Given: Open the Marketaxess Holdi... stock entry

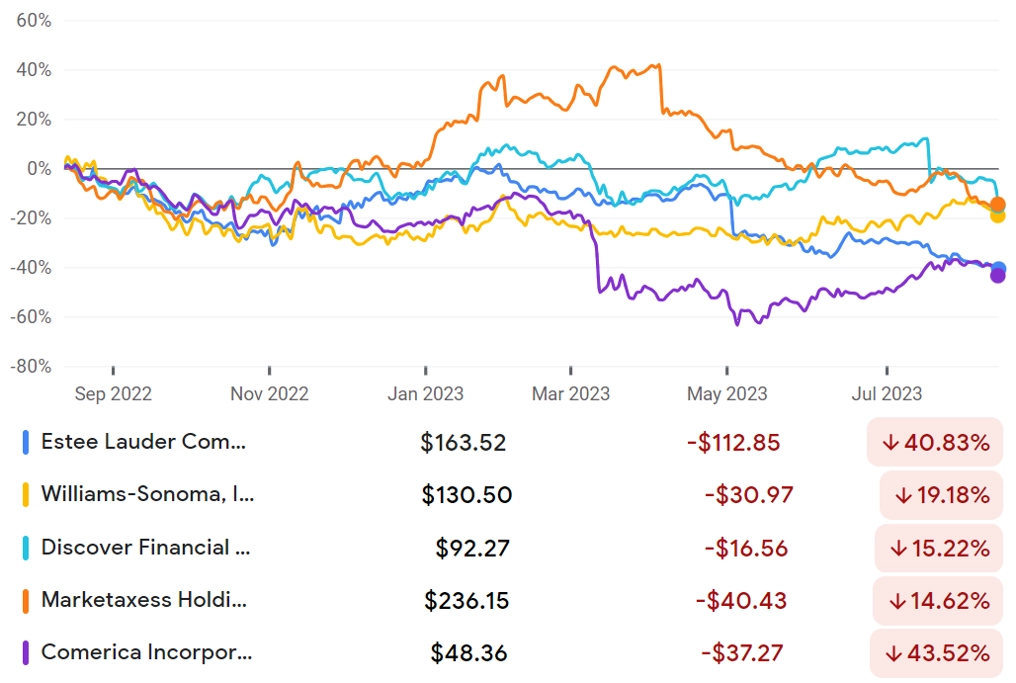Looking at the screenshot, I should click(144, 600).
